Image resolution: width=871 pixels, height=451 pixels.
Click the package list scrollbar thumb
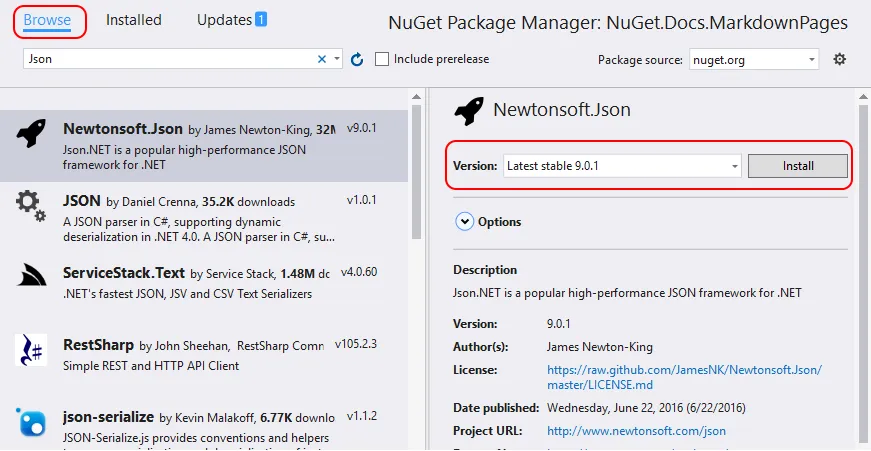tap(417, 171)
